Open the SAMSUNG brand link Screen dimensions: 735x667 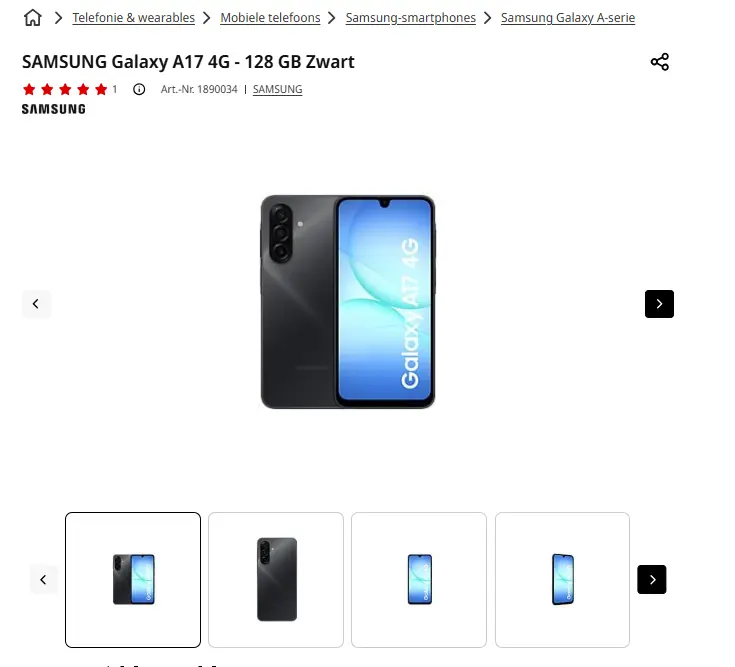click(278, 89)
